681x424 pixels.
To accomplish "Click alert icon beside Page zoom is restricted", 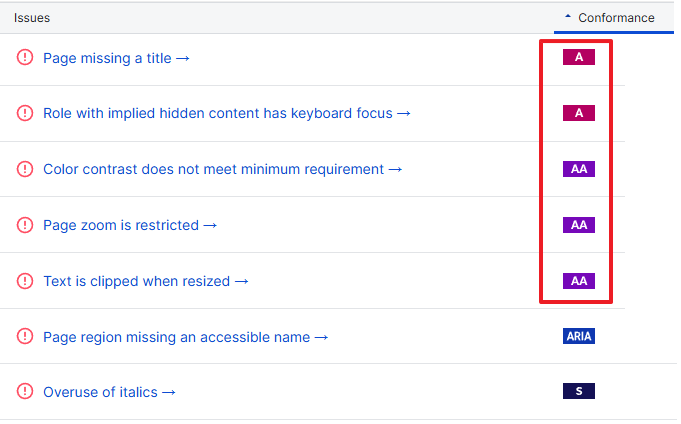I will tap(25, 225).
